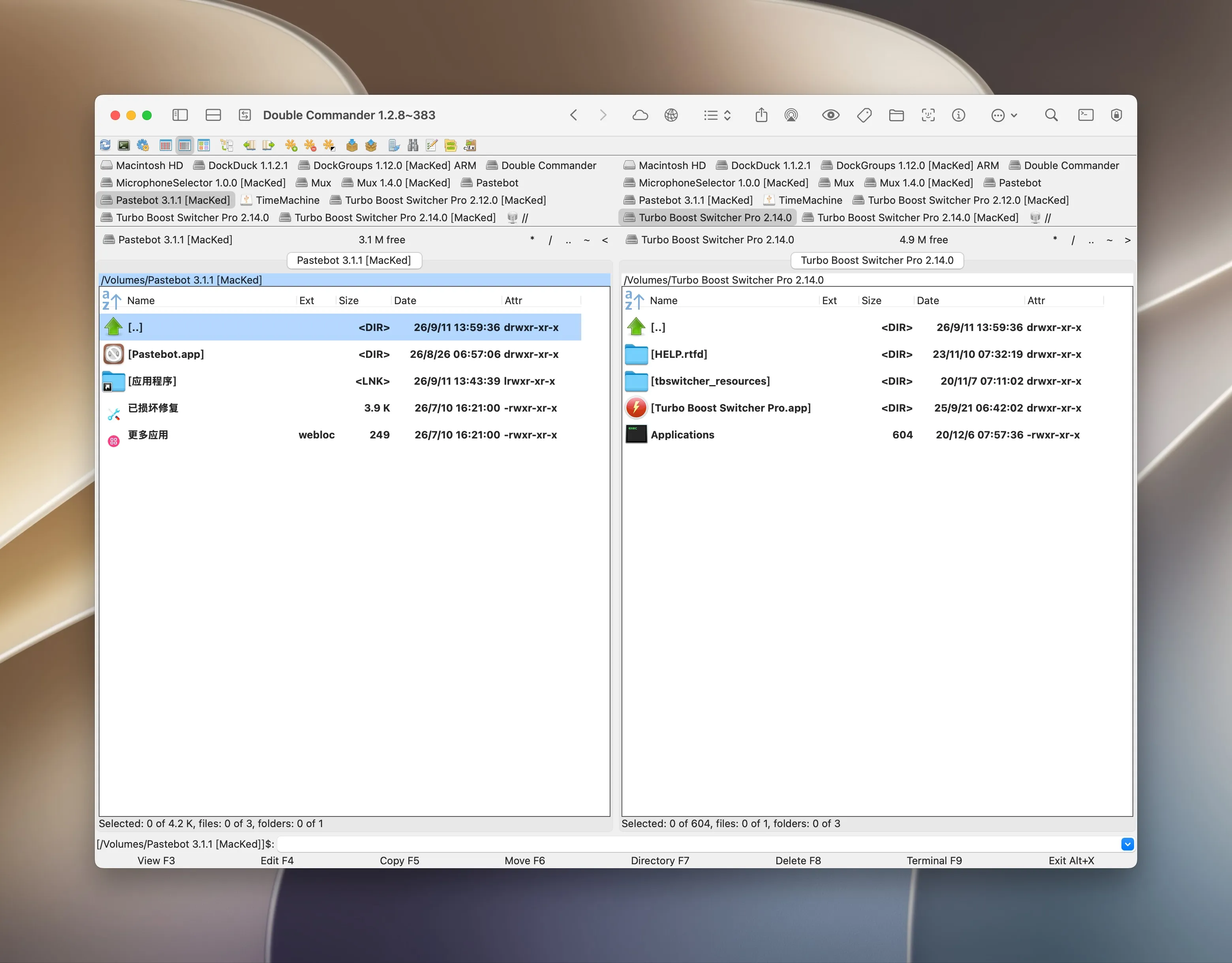This screenshot has height=963, width=1232.
Task: Open options gear icon in toolbar
Action: click(x=143, y=145)
